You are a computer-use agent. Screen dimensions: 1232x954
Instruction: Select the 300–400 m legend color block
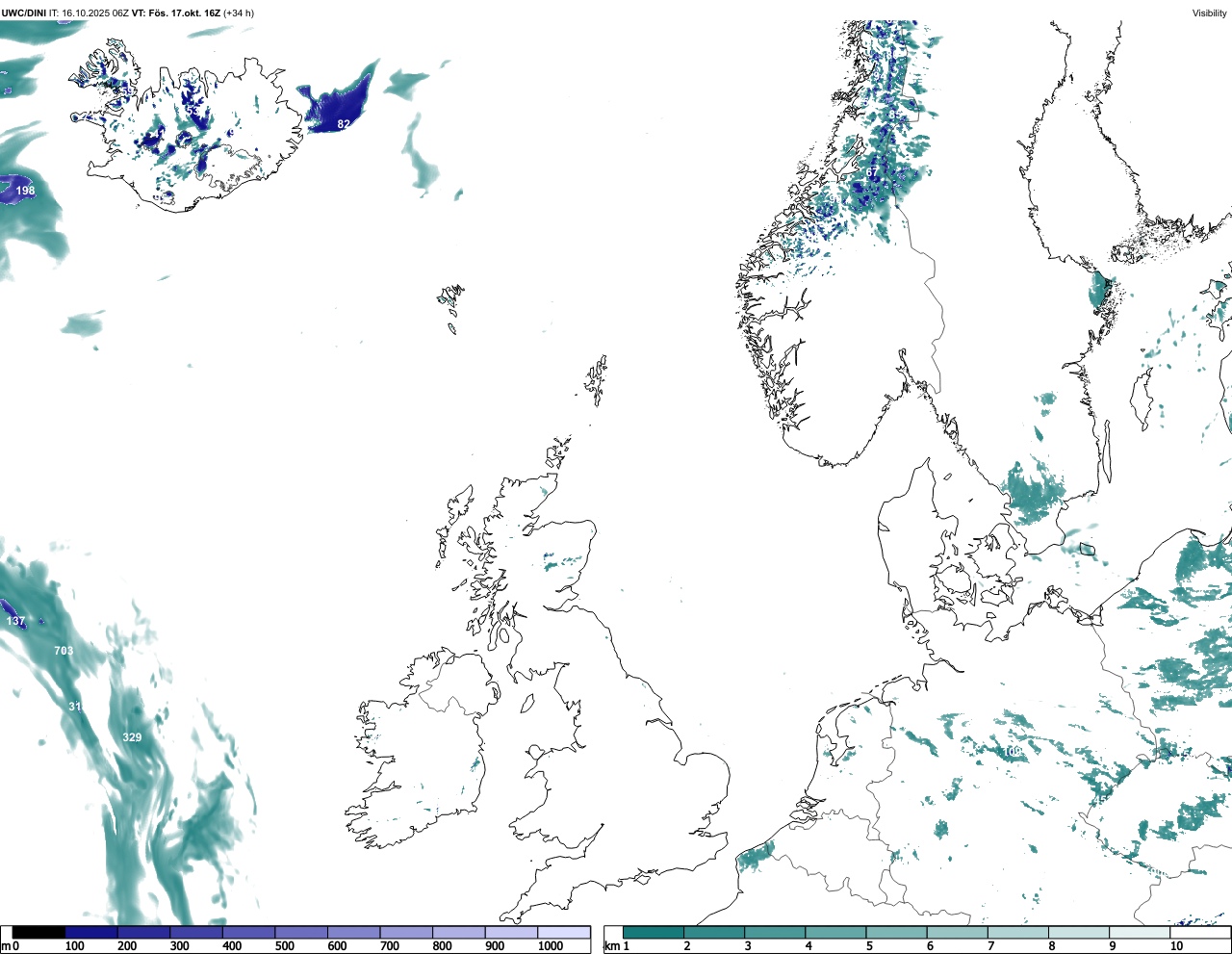pos(196,932)
